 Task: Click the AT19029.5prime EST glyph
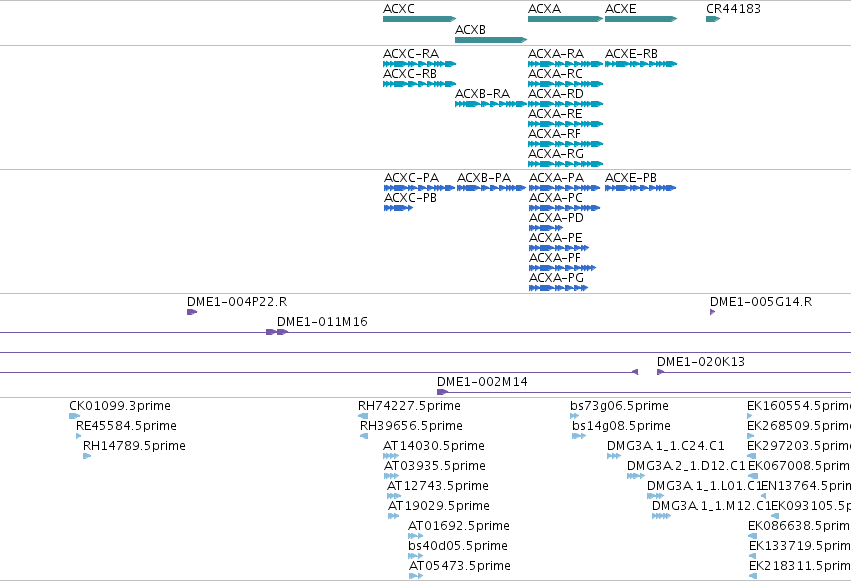click(x=394, y=516)
